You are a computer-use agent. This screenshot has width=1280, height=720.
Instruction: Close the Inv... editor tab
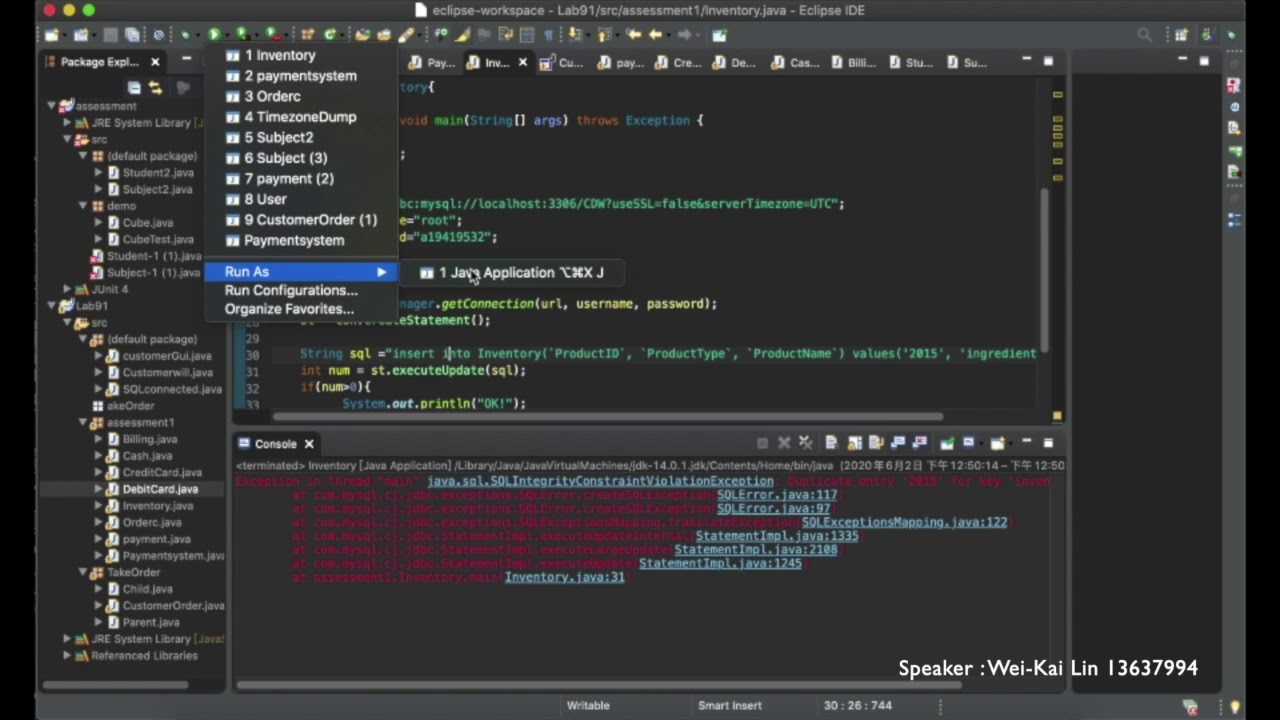522,62
